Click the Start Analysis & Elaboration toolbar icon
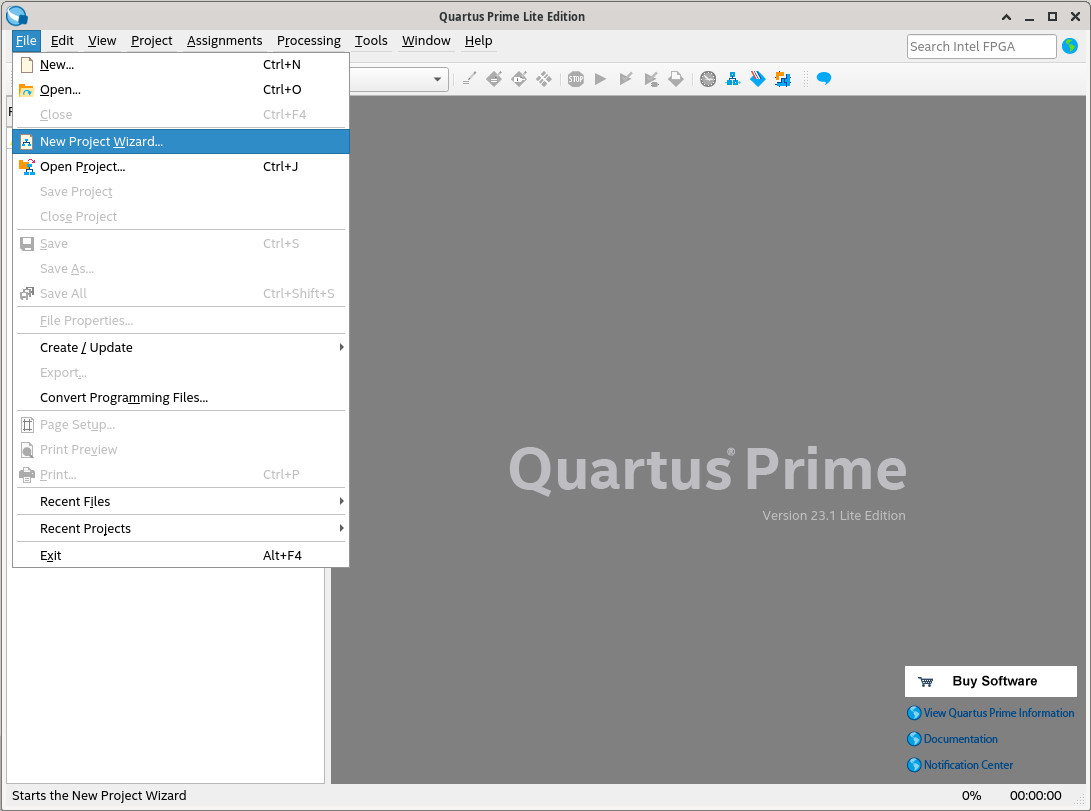Viewport: 1091px width, 811px height. (626, 79)
